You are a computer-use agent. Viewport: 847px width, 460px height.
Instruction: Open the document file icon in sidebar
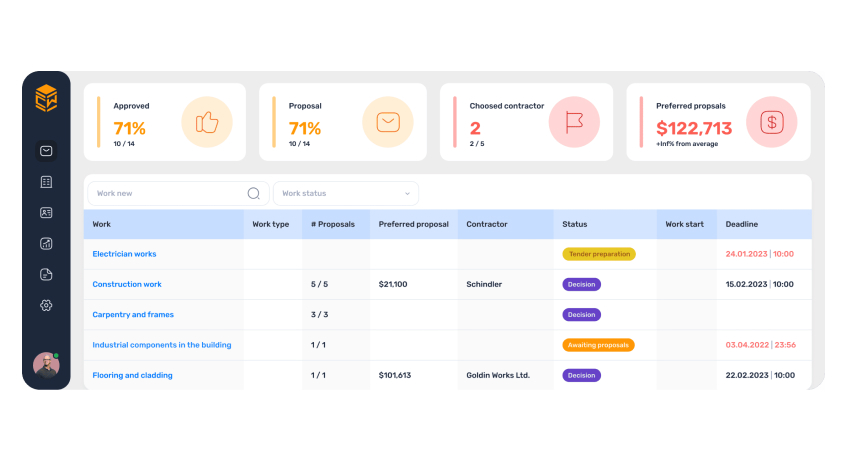46,274
